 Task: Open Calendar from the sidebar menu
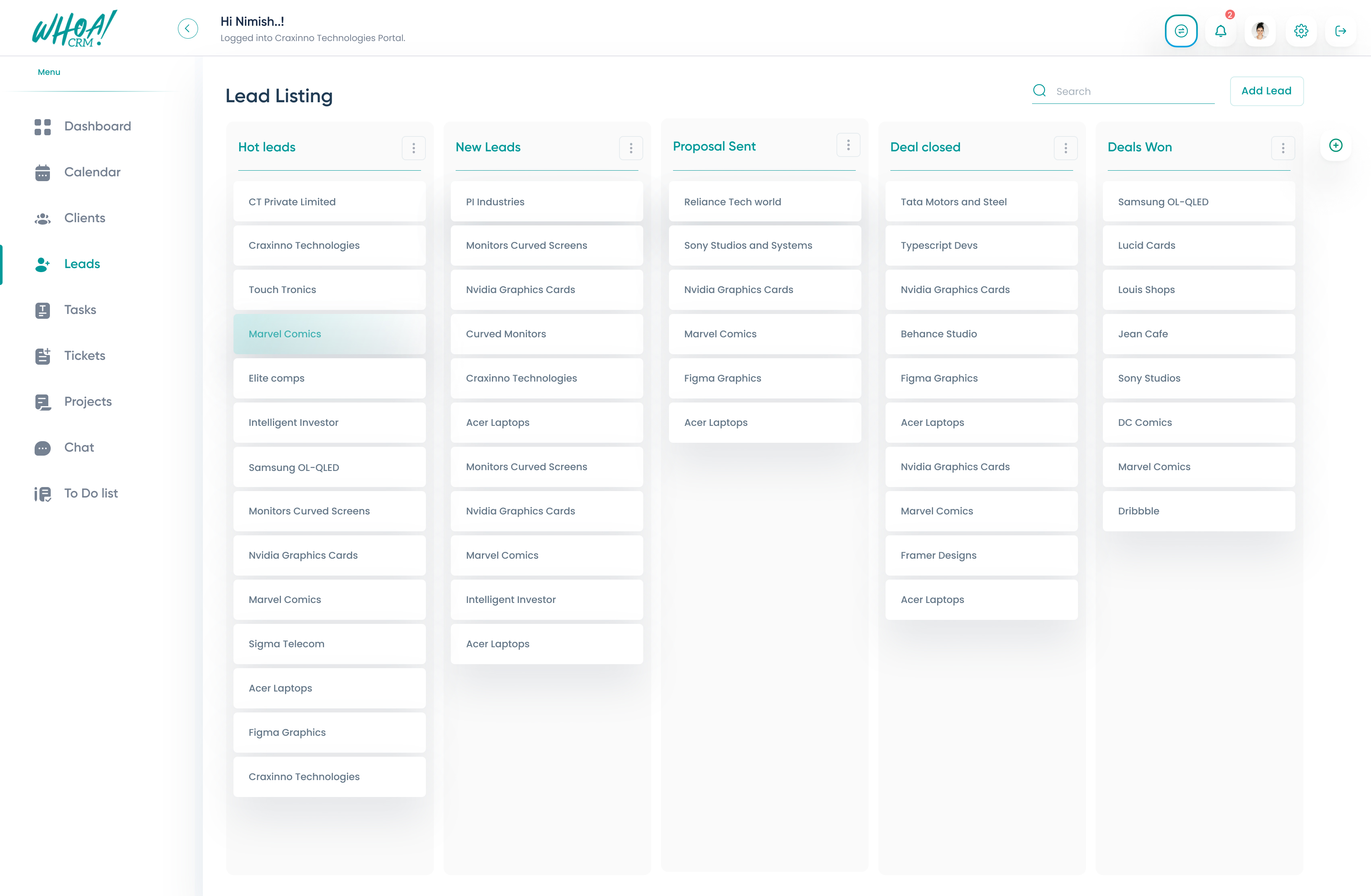(92, 172)
